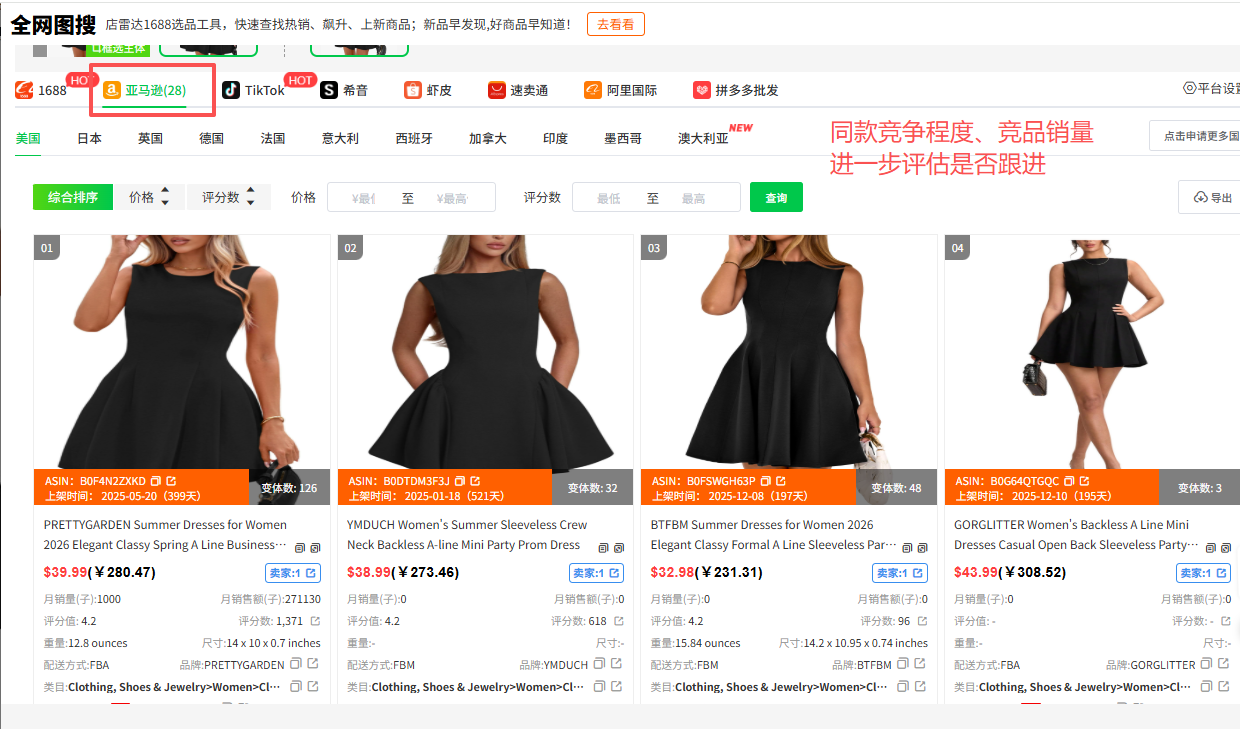Open review link beside 1,371 ratings
1240x729 pixels.
pos(316,621)
